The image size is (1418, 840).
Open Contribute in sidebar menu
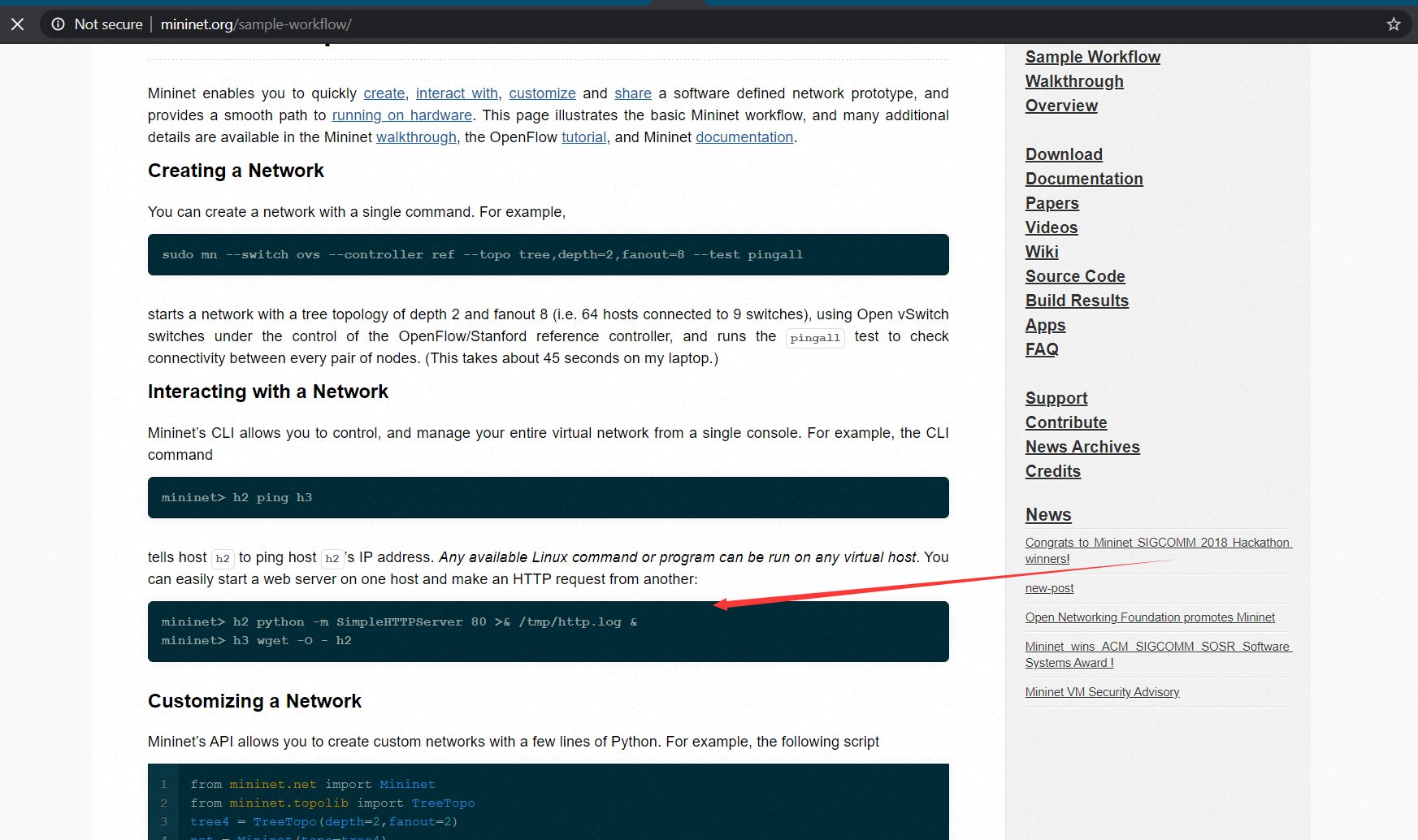pyautogui.click(x=1066, y=422)
